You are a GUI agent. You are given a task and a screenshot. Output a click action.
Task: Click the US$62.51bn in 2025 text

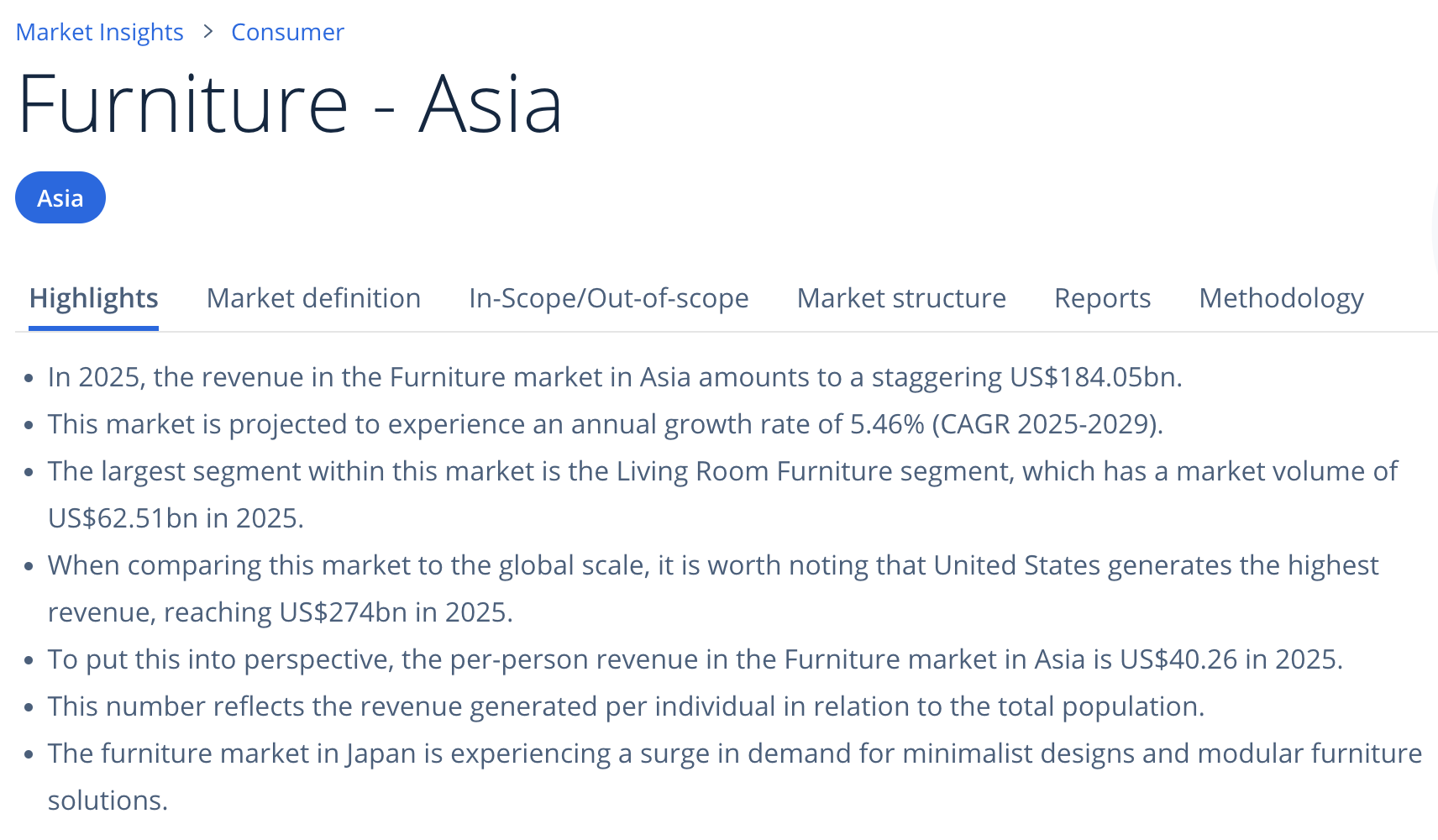(x=176, y=518)
